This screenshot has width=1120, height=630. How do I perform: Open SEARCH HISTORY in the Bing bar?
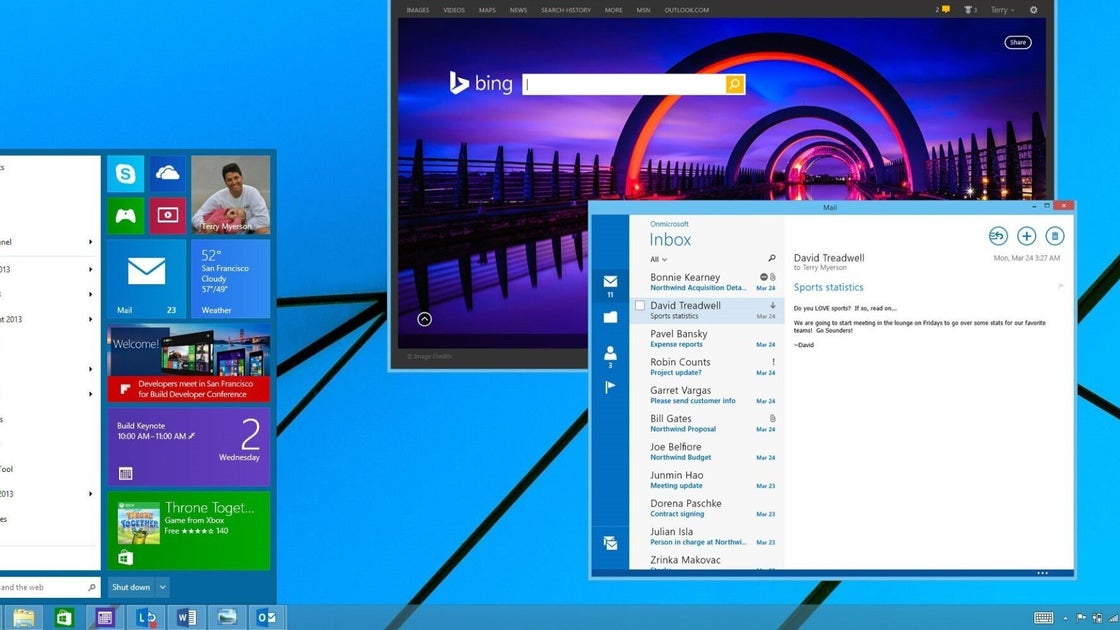(x=566, y=10)
